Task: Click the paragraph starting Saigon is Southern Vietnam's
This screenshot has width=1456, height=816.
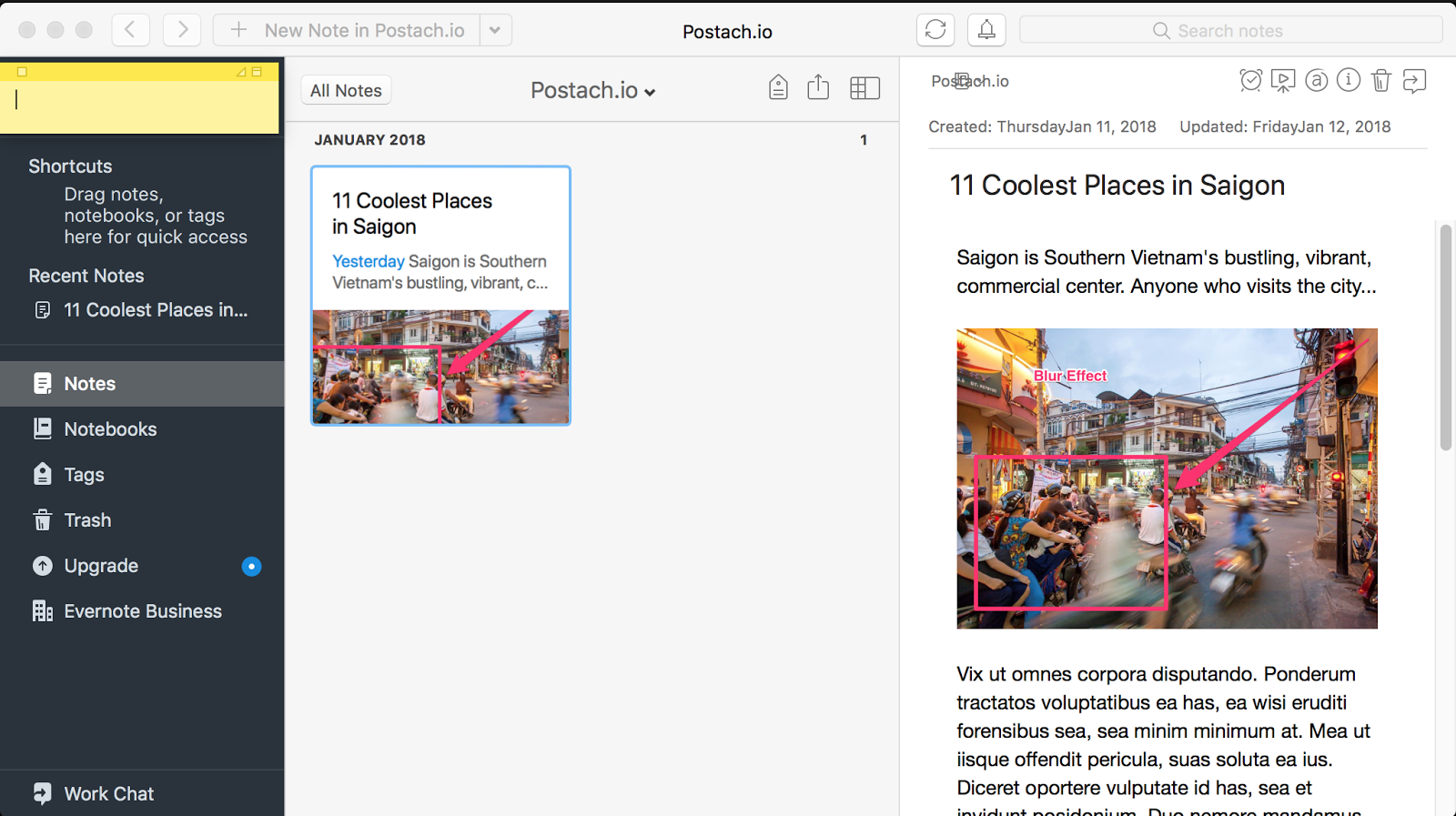Action: [1167, 272]
